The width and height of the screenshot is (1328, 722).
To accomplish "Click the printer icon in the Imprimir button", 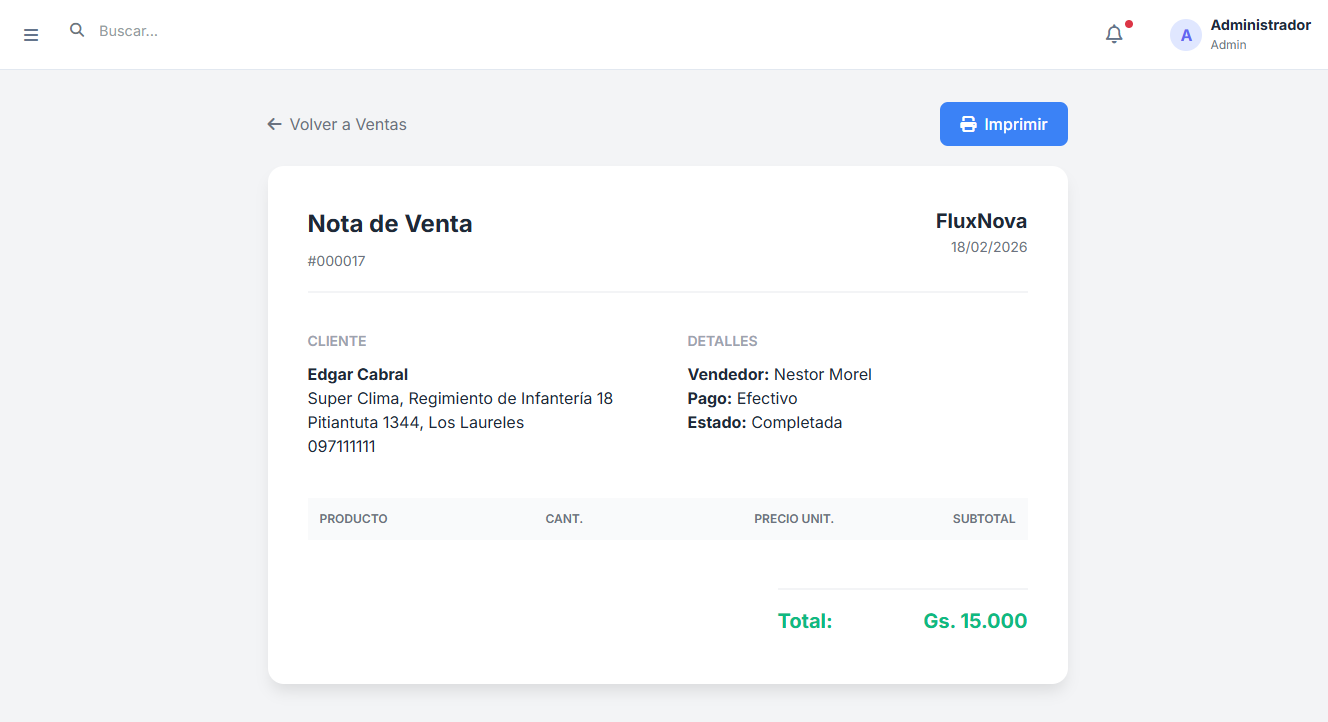I will coord(968,124).
